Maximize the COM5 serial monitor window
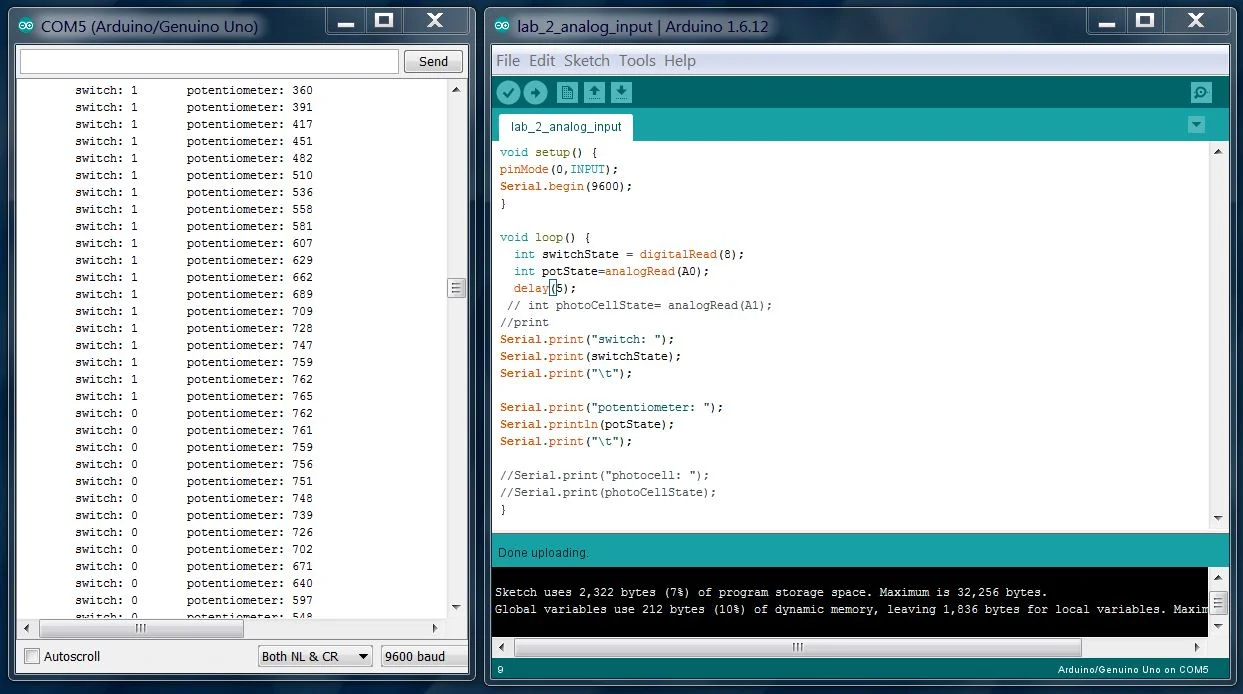 (x=384, y=20)
